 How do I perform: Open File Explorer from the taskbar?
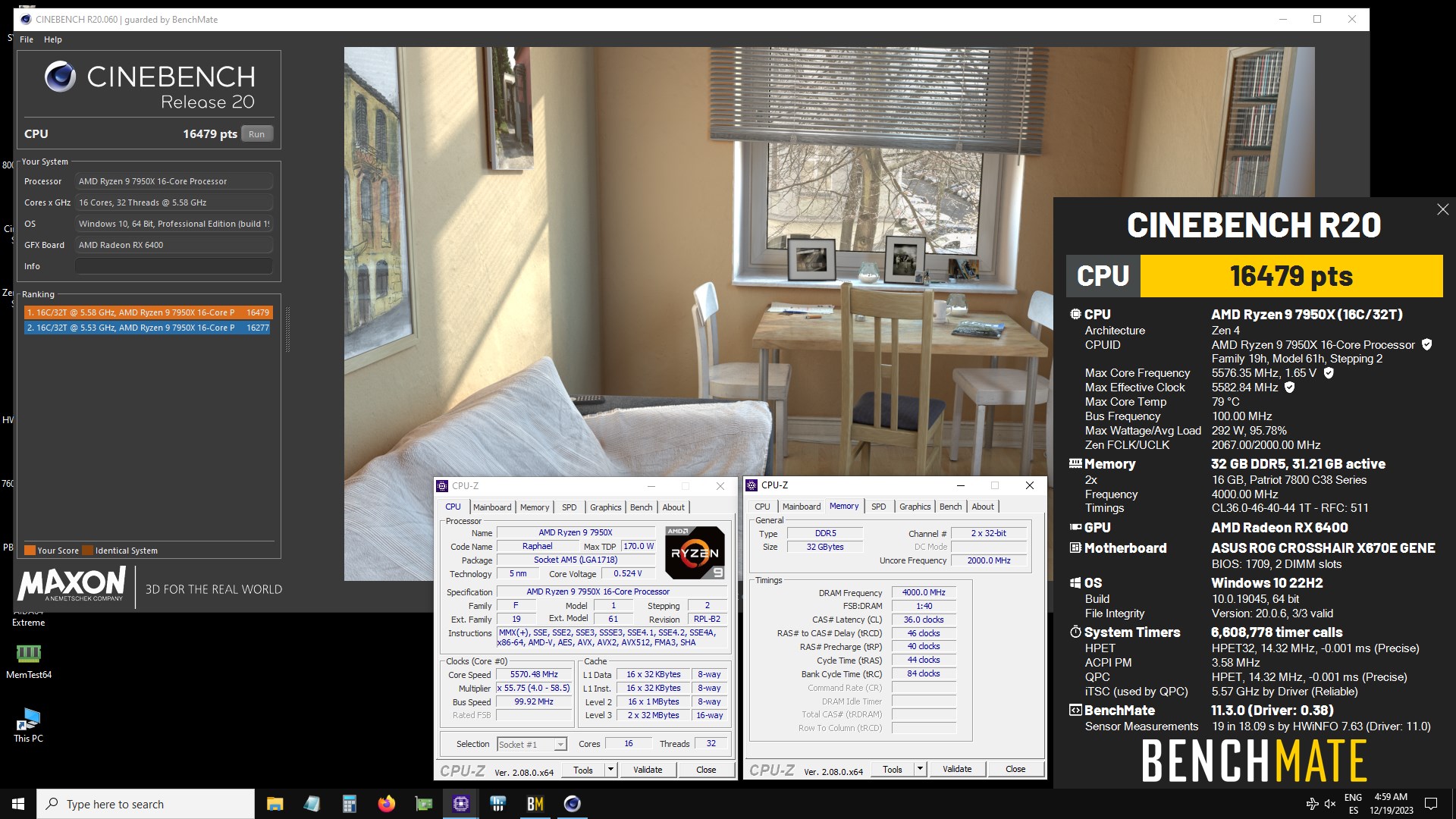(275, 804)
